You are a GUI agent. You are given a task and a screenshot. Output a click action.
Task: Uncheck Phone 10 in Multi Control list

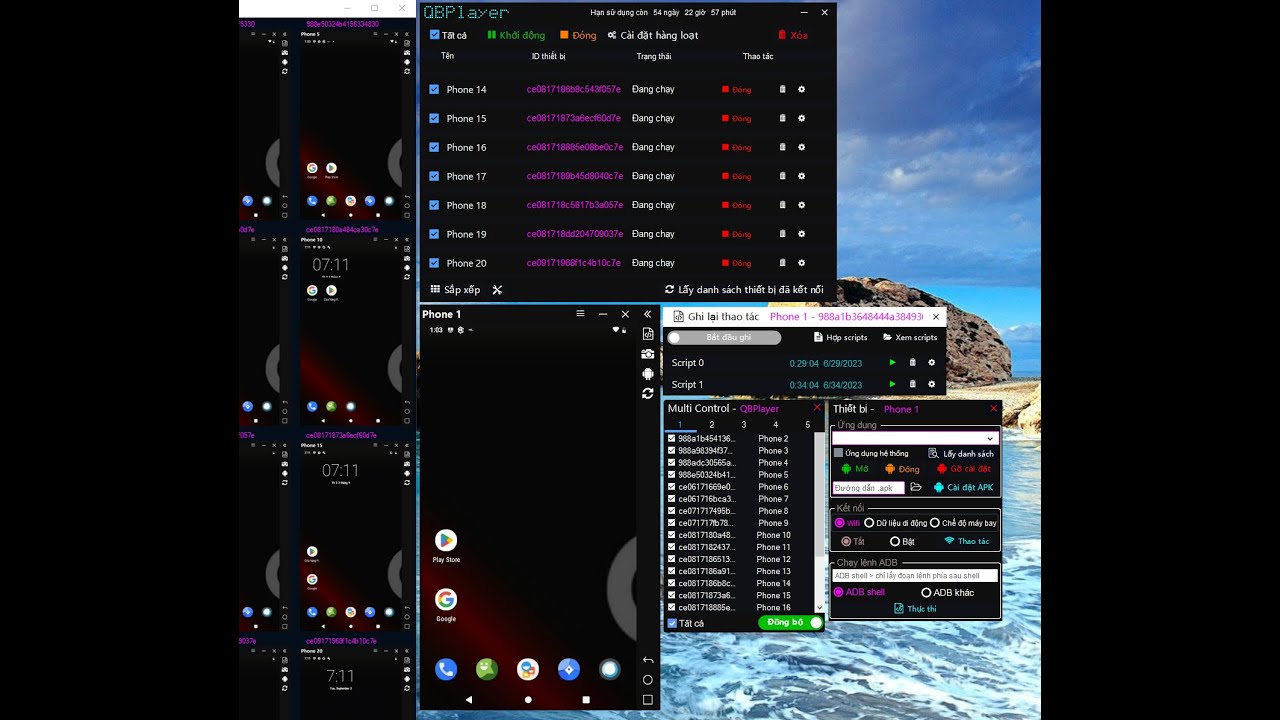tap(671, 535)
